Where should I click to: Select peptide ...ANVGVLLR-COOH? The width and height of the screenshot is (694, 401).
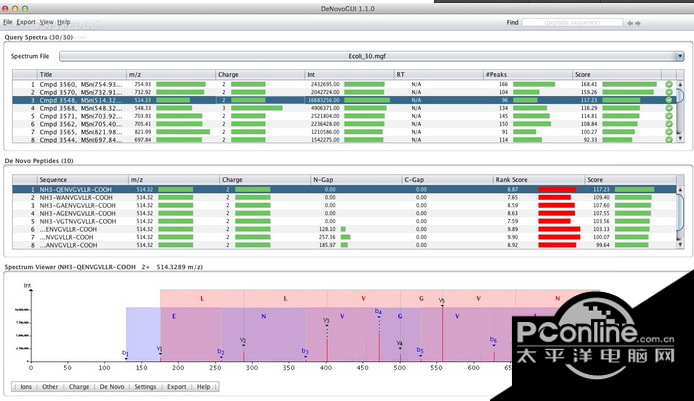344,245
